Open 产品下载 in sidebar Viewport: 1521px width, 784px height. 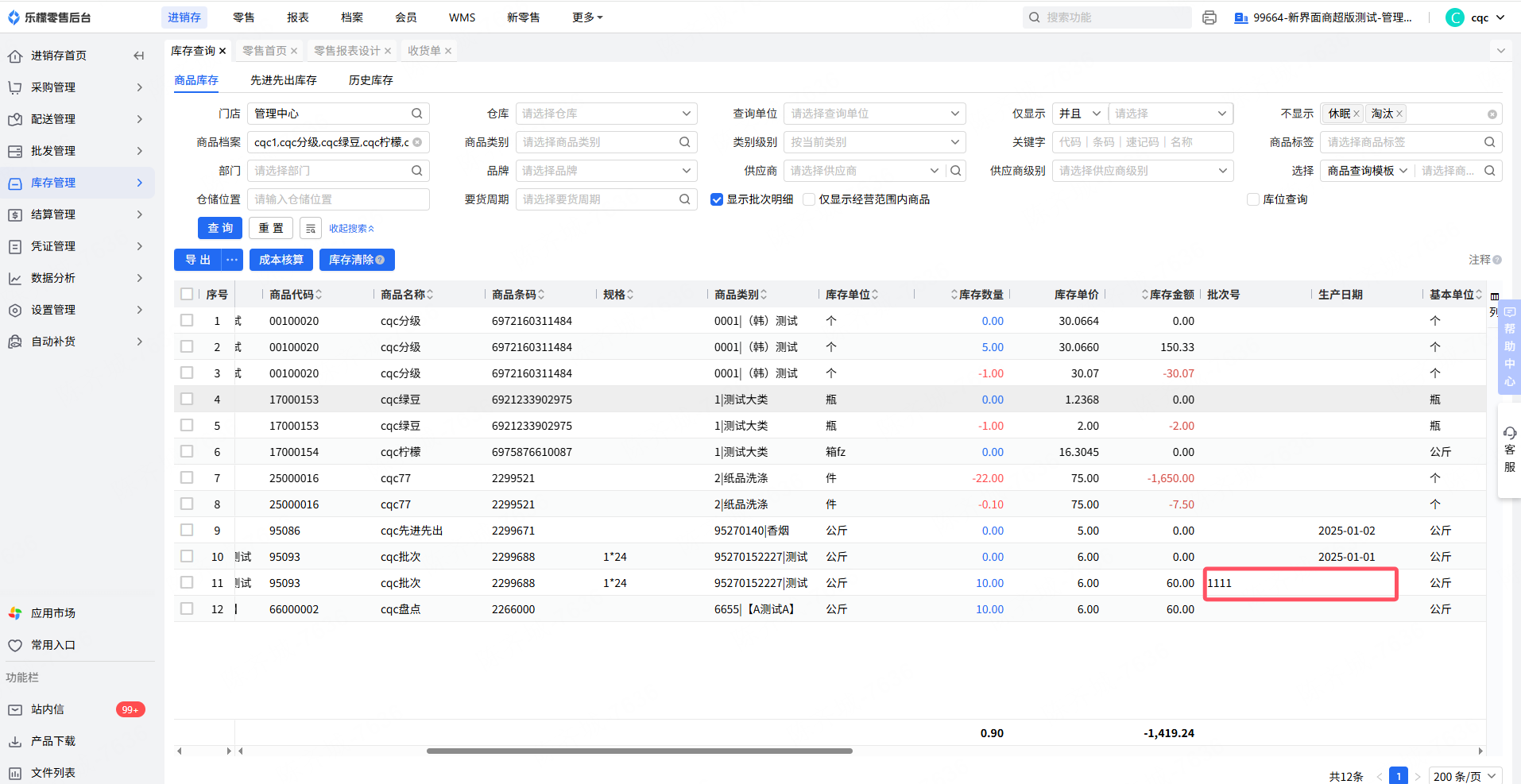tap(53, 741)
